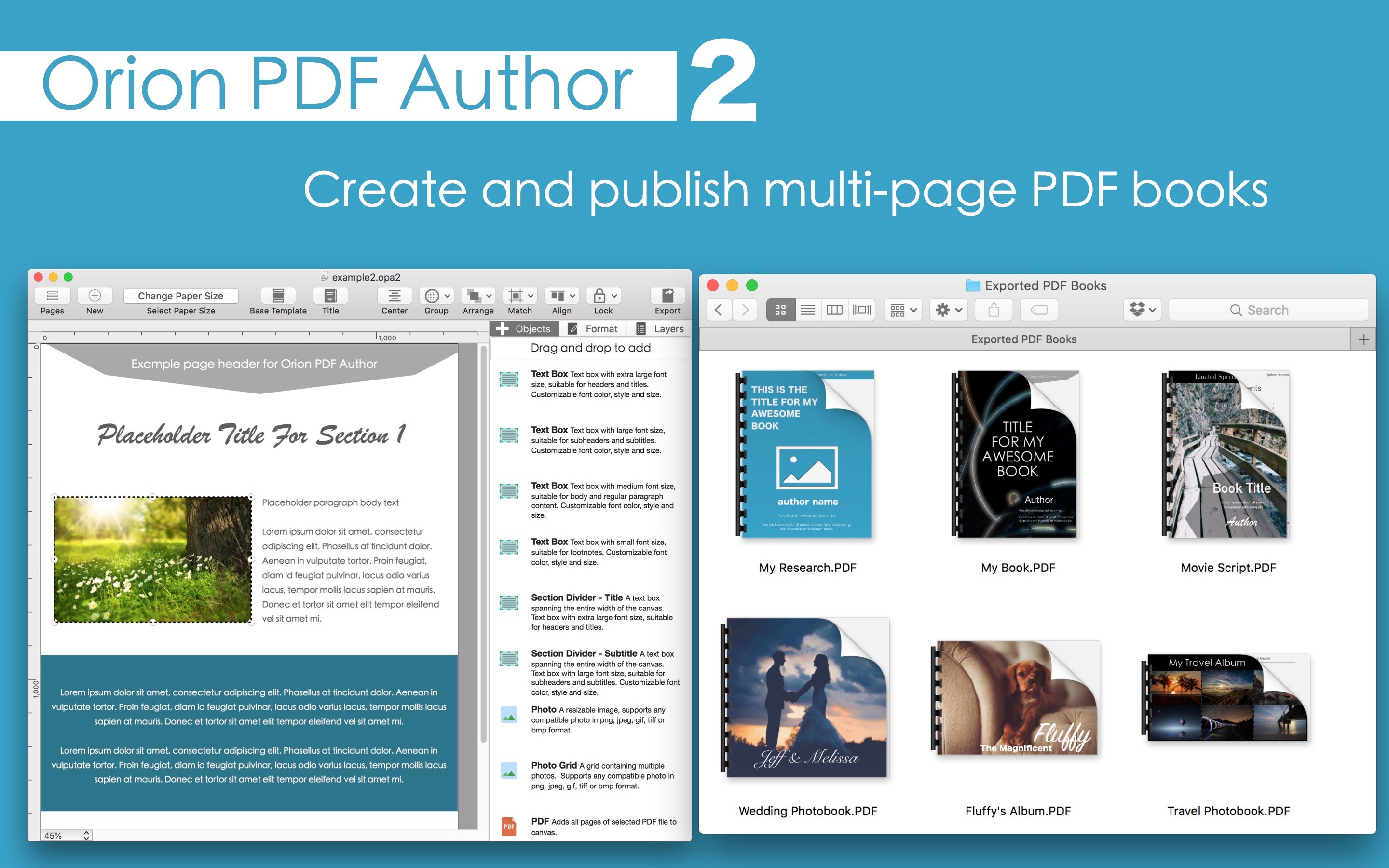Viewport: 1389px width, 868px height.
Task: Click the Finder Share icon
Action: [x=994, y=310]
